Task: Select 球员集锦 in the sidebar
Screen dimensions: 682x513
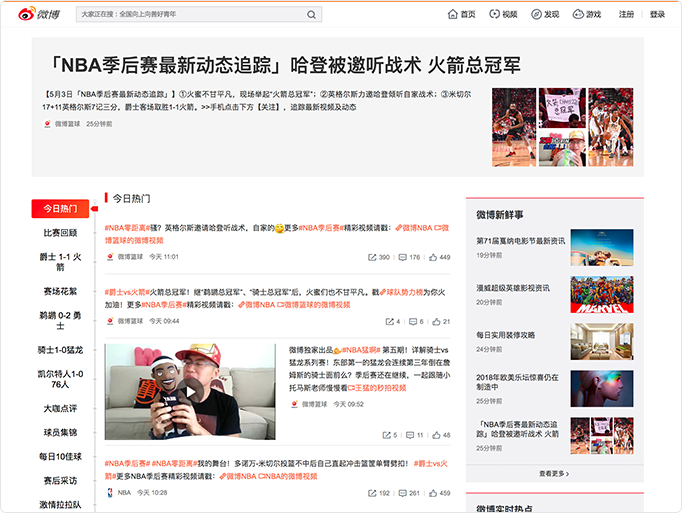Action: click(x=60, y=433)
